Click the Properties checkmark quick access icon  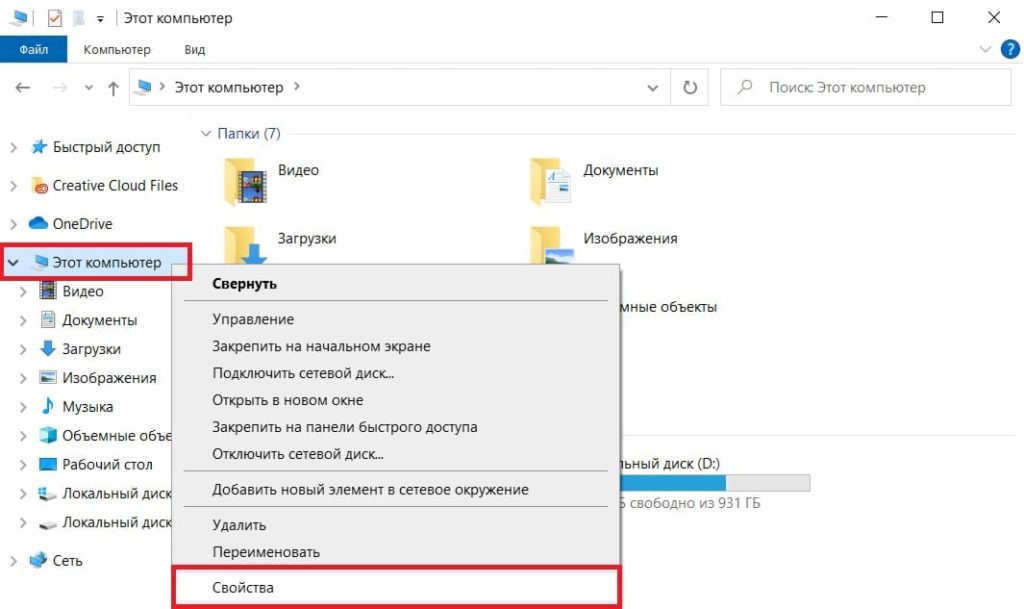[55, 18]
